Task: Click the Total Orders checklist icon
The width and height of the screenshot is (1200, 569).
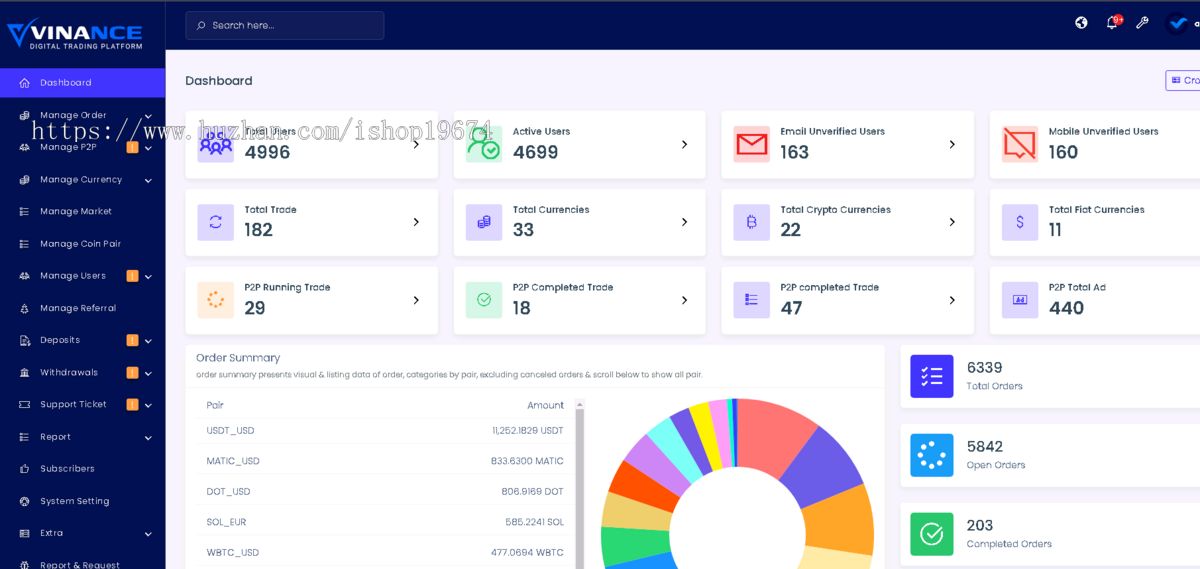Action: click(932, 376)
